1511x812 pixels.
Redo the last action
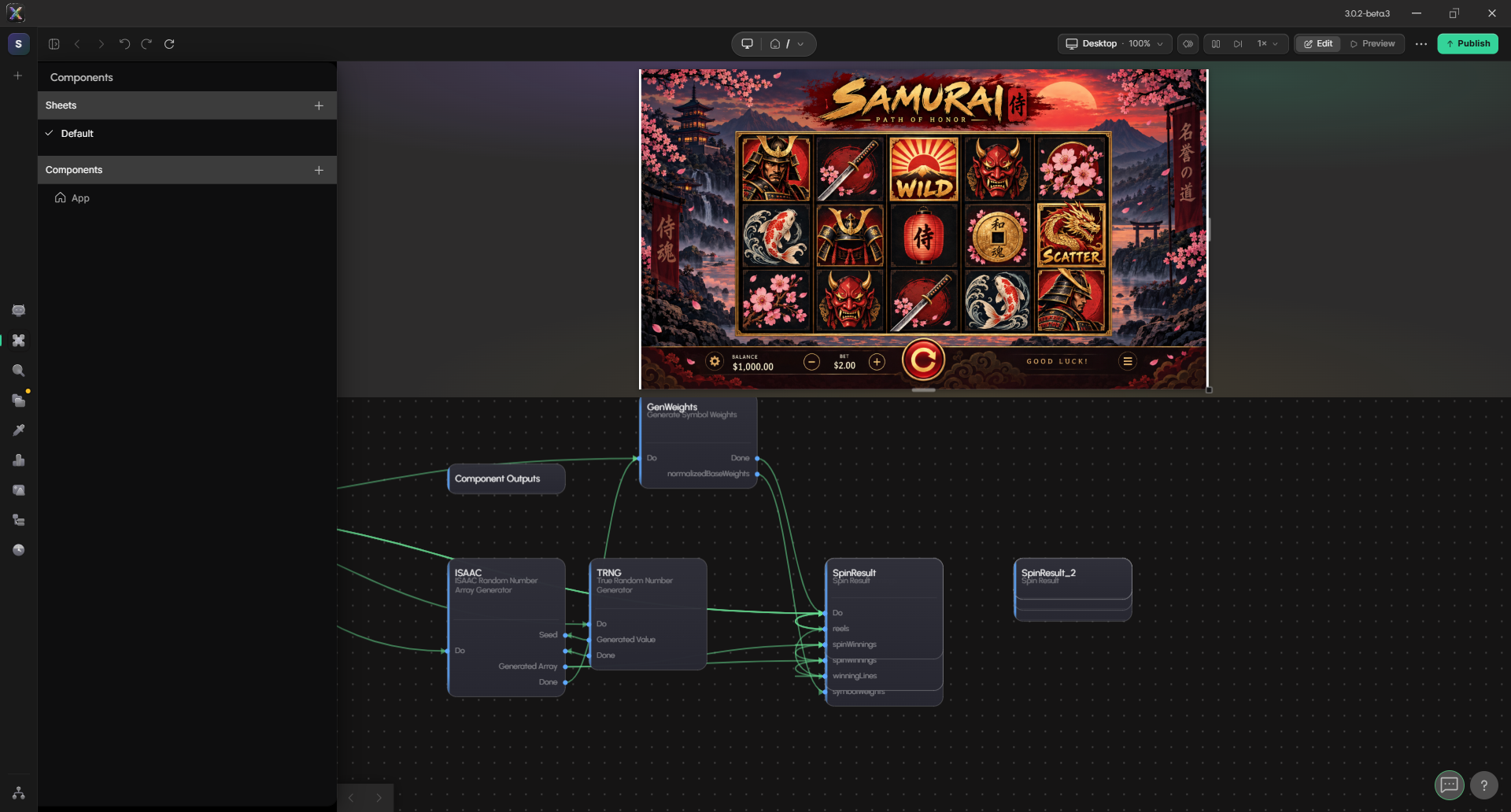click(x=146, y=44)
